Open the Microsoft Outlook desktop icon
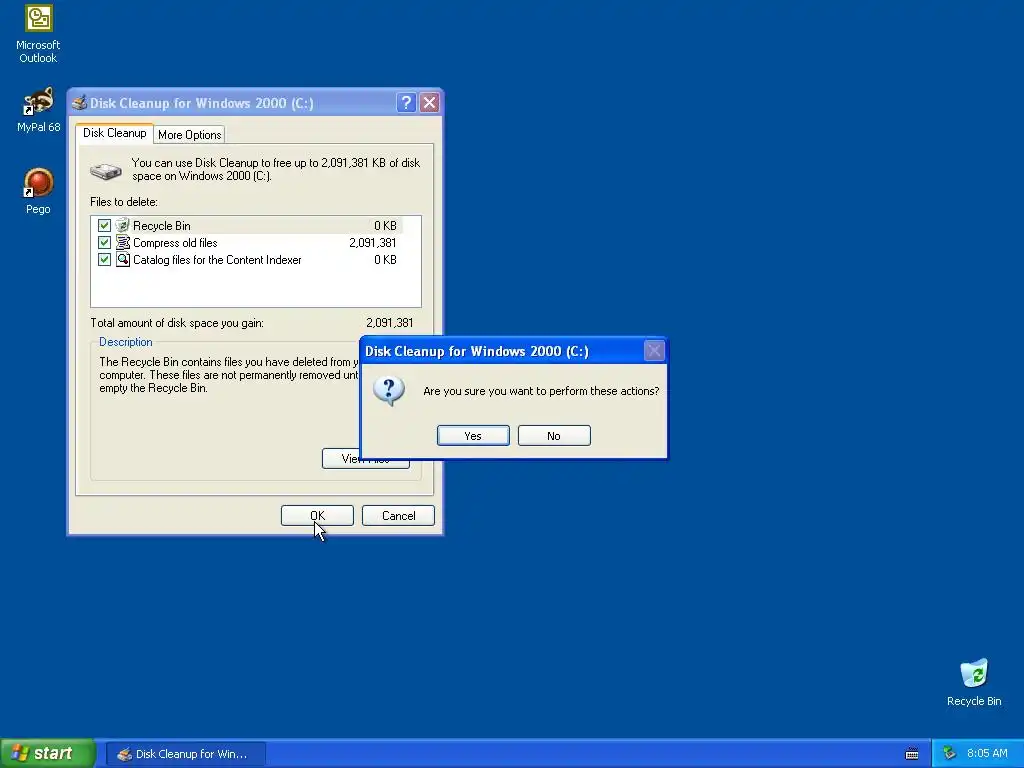The height and width of the screenshot is (768, 1024). click(x=38, y=34)
